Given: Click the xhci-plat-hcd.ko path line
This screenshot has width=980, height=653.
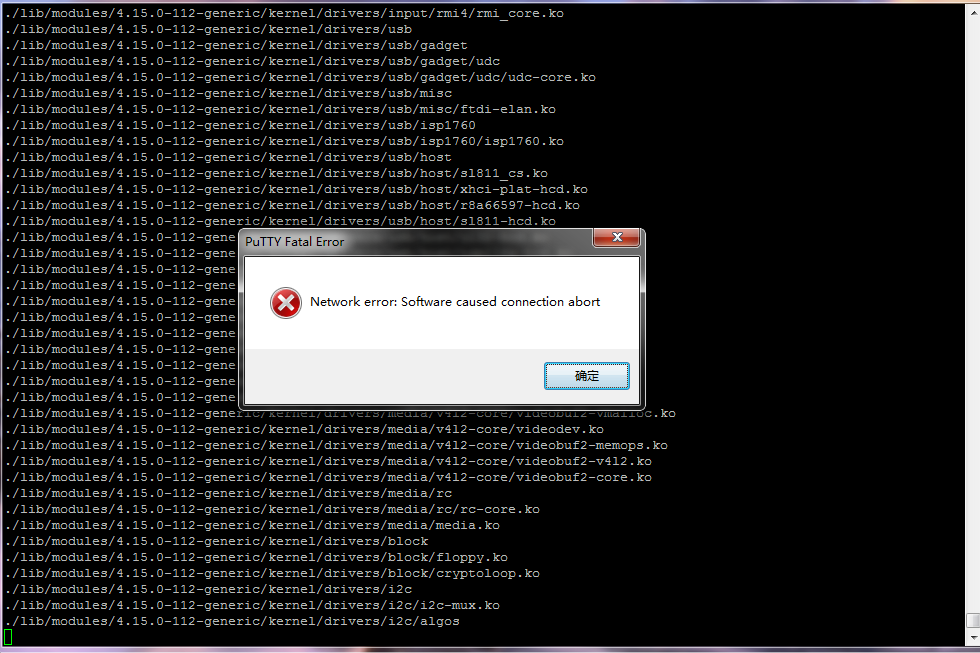Looking at the screenshot, I should click(296, 189).
